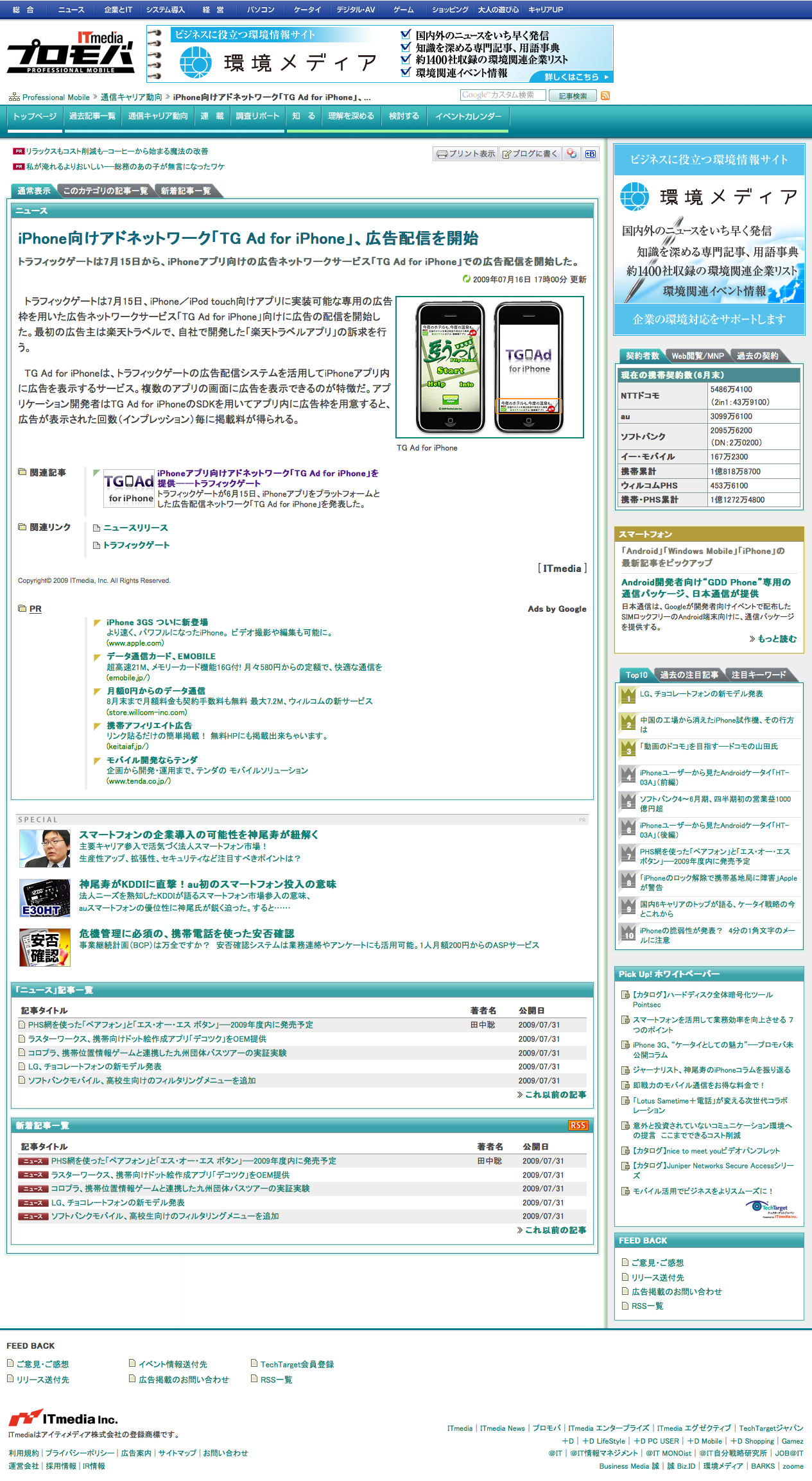The image size is (812, 1481).
Task: Click the ITmedia Professional Mobile logo
Action: (x=71, y=53)
